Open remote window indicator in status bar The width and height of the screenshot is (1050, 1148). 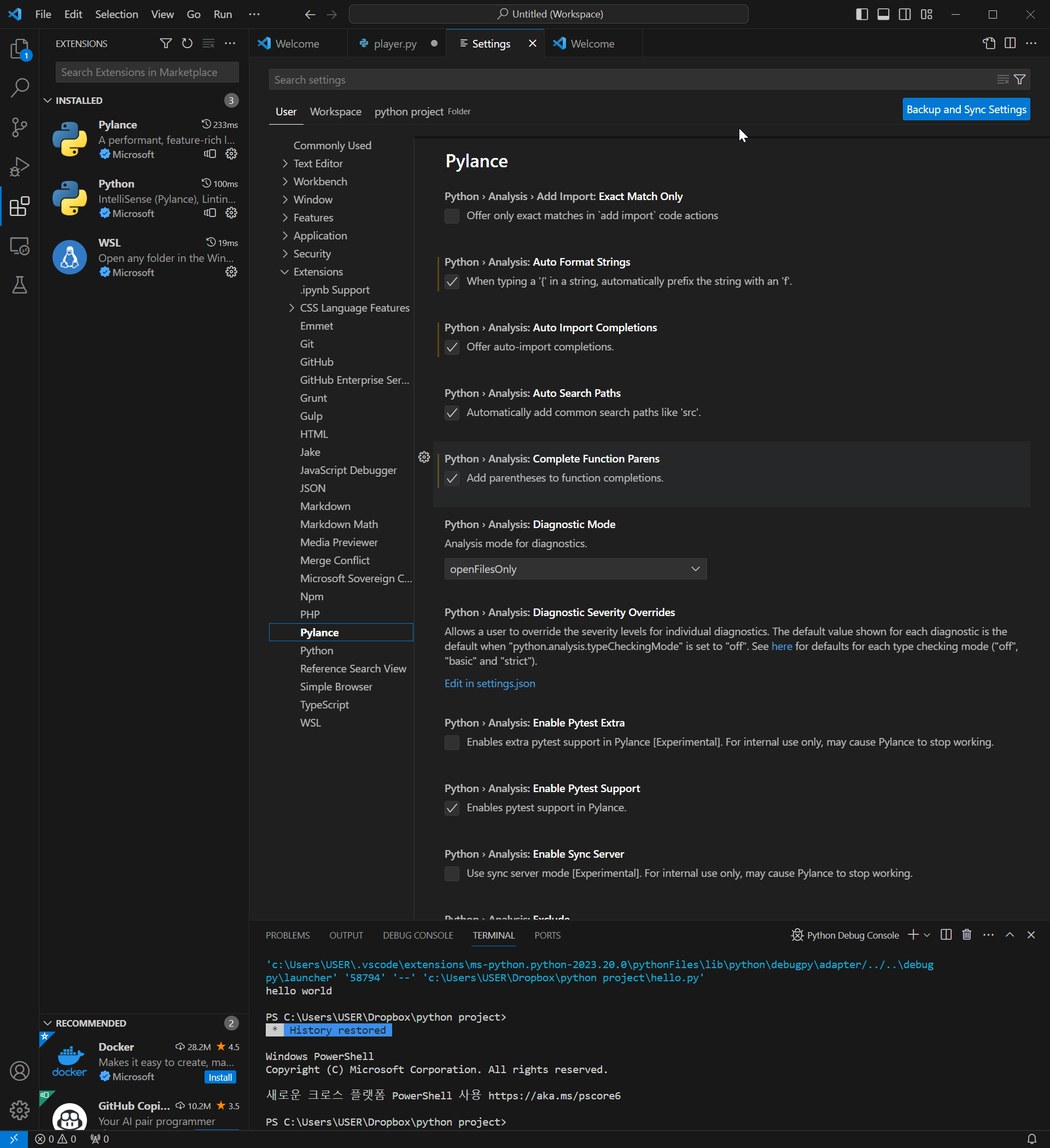click(14, 1139)
